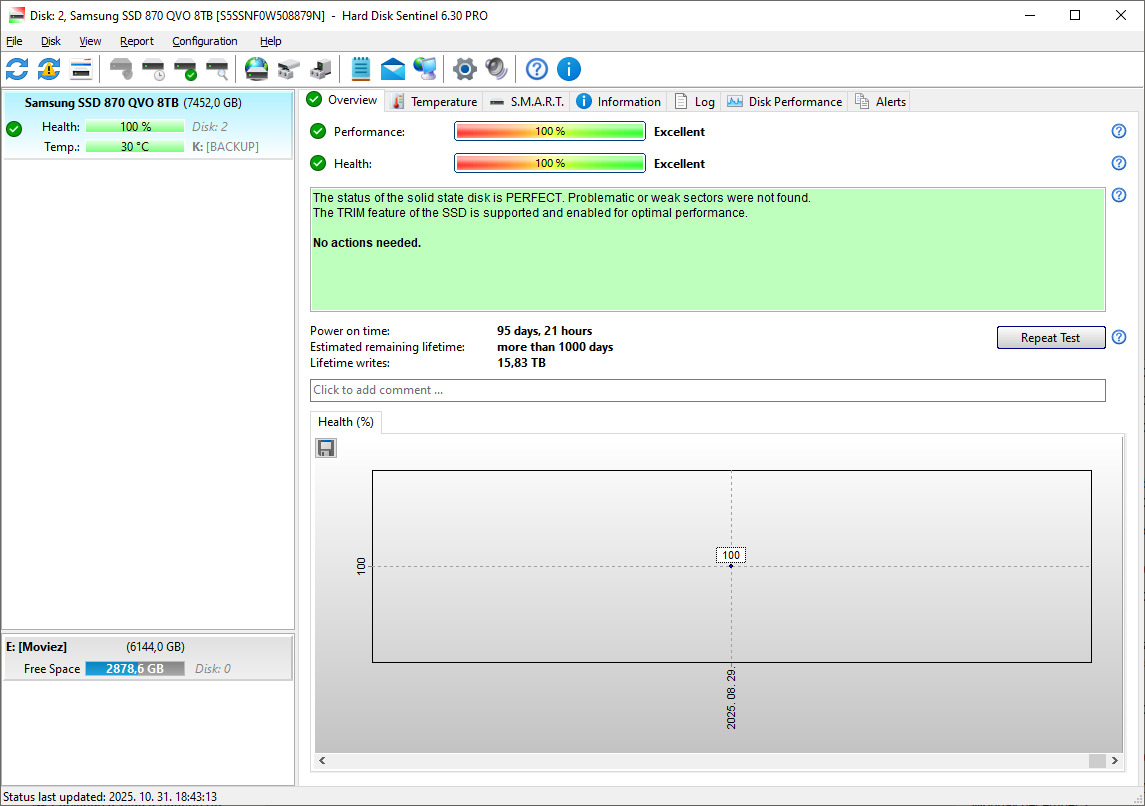Click the '2025. 08. 29' graph date label
The image size is (1145, 806).
click(x=732, y=697)
